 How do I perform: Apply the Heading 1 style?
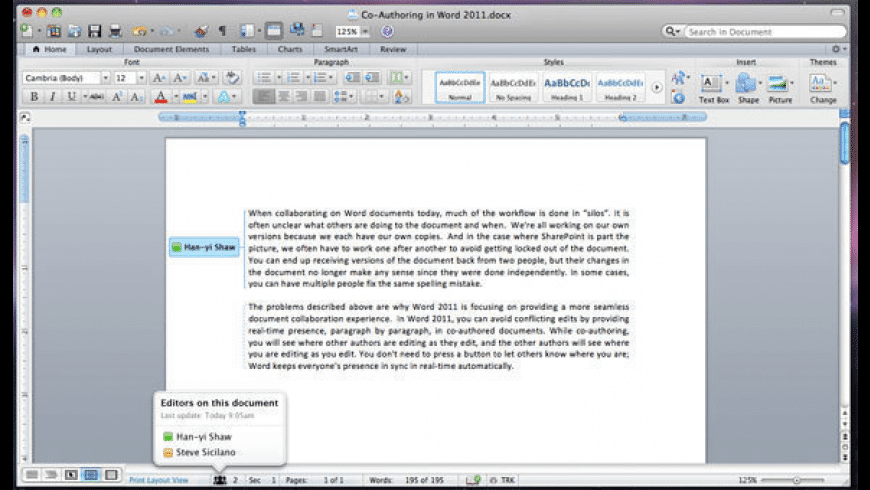(566, 87)
